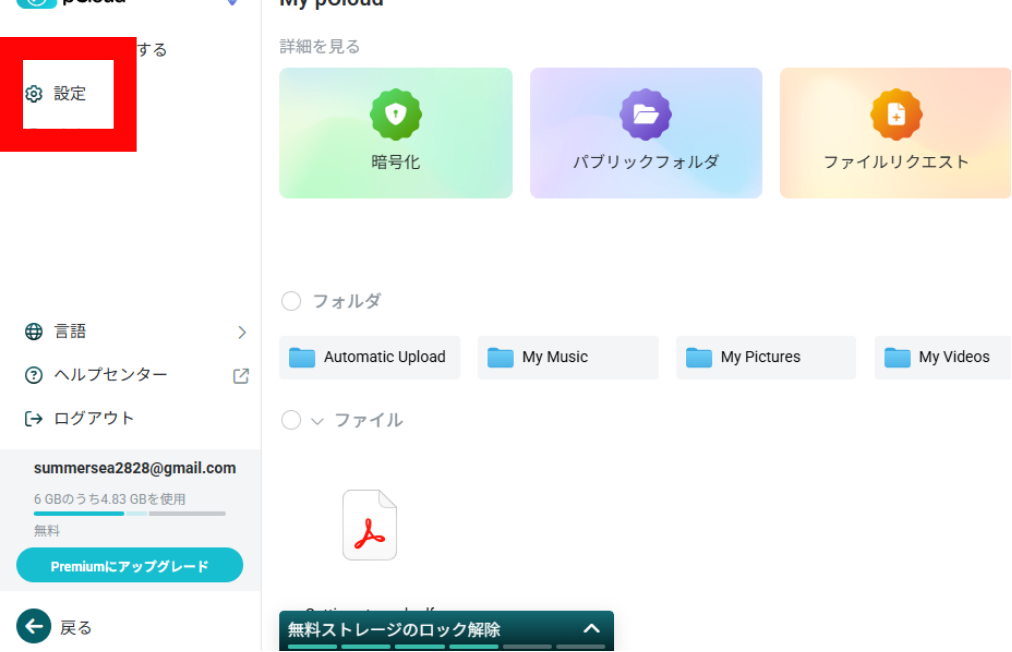Click the external link icon beside ヘルプセンター
Image resolution: width=1012 pixels, height=652 pixels.
(x=241, y=376)
